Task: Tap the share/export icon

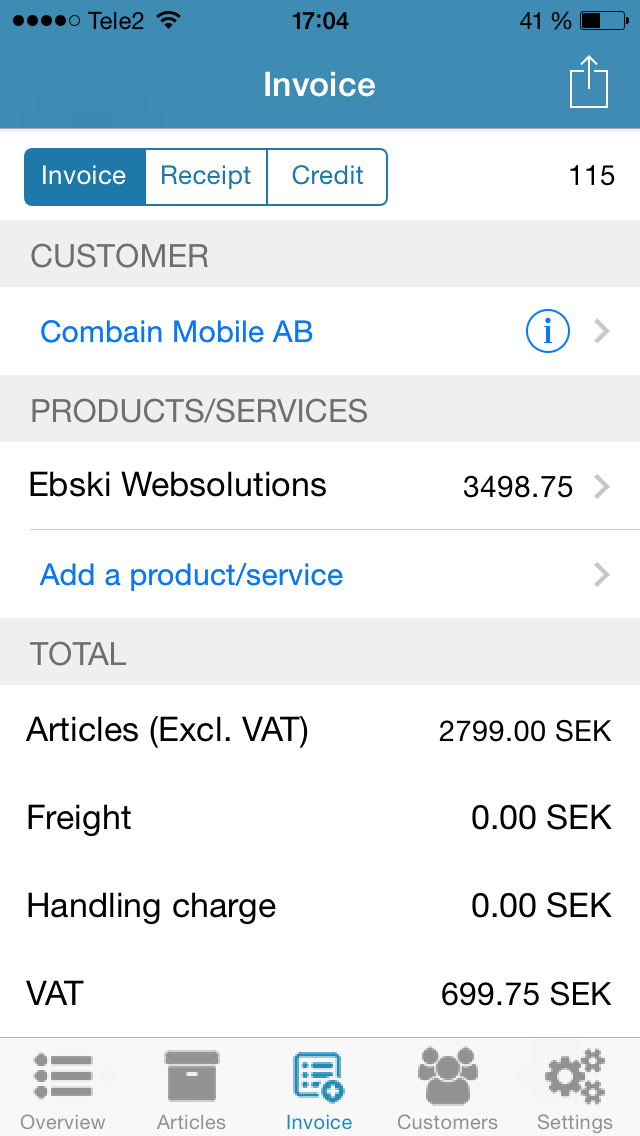Action: pyautogui.click(x=588, y=82)
